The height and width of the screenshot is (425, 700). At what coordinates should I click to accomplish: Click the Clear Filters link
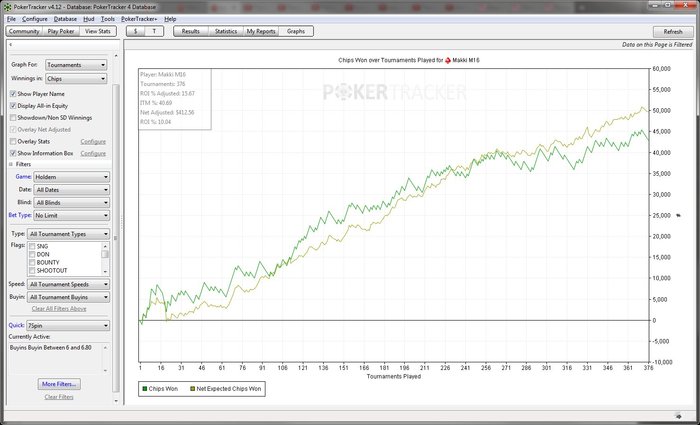59,397
